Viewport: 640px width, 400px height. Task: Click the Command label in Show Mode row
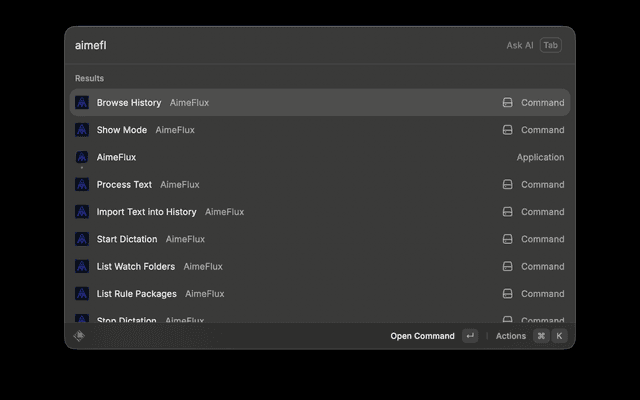click(x=542, y=130)
